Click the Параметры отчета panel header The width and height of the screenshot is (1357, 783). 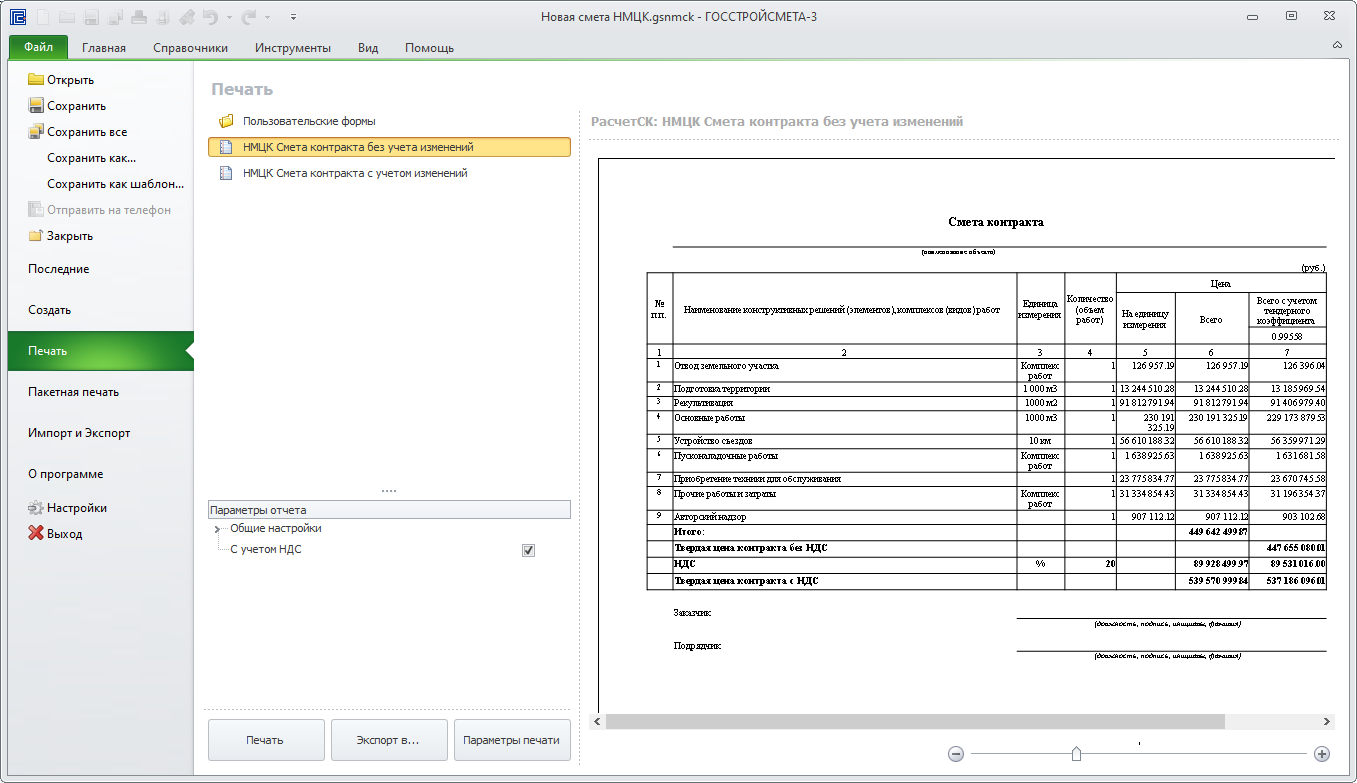click(x=389, y=510)
